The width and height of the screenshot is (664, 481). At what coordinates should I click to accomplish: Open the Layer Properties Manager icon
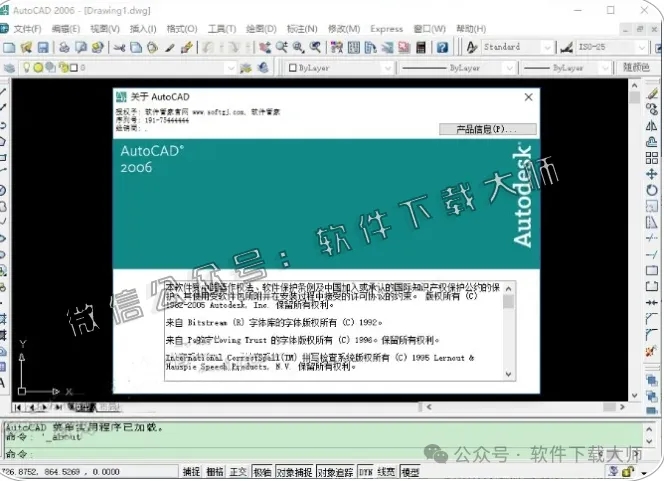tap(9, 68)
